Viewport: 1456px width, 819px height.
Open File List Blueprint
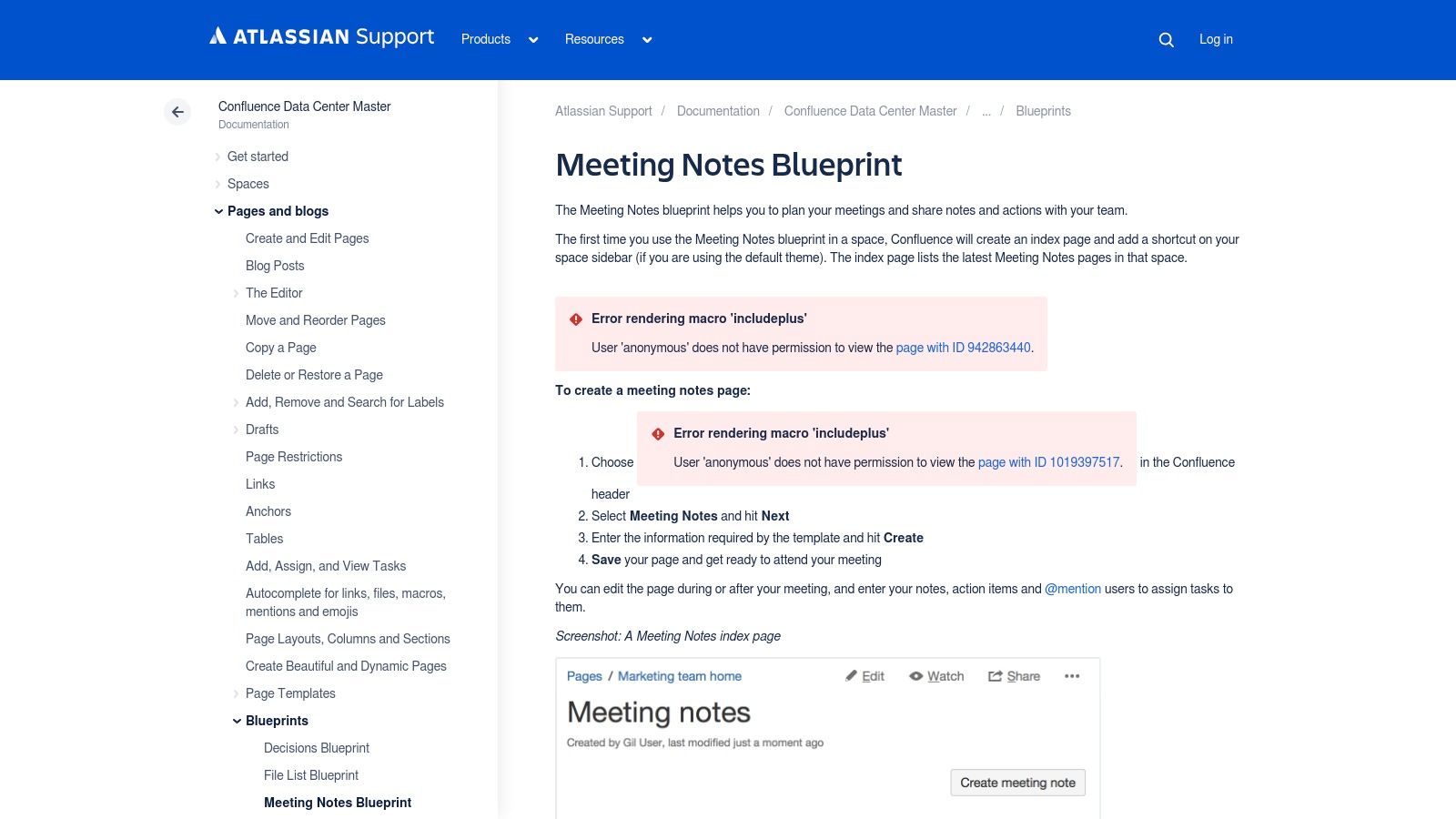pos(311,775)
